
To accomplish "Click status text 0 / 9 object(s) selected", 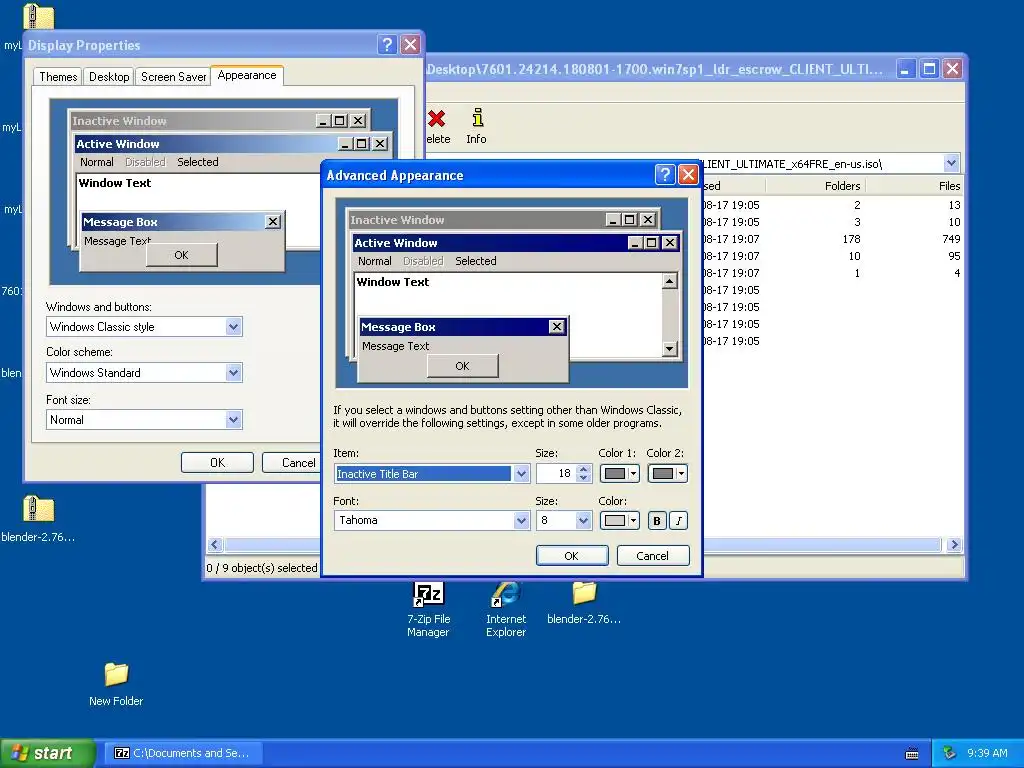I will coord(262,568).
